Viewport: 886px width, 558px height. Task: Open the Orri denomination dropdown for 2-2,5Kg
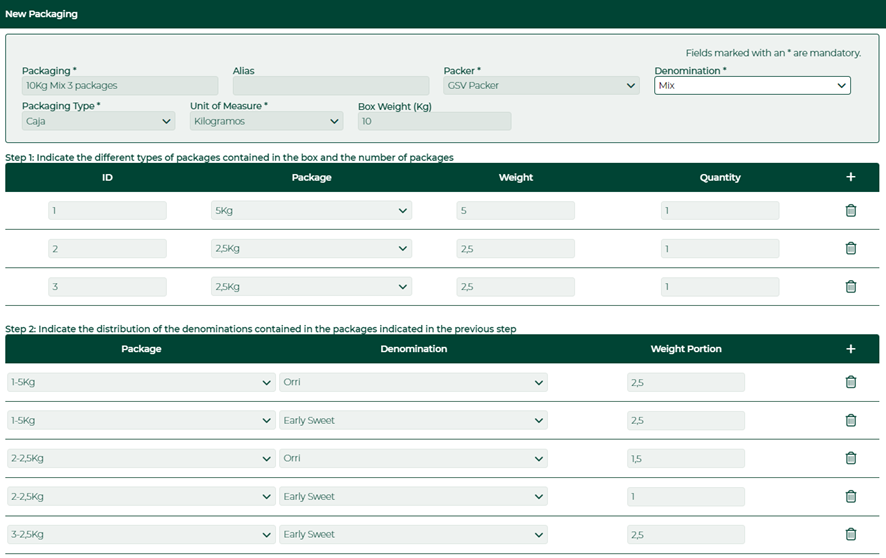tap(413, 458)
